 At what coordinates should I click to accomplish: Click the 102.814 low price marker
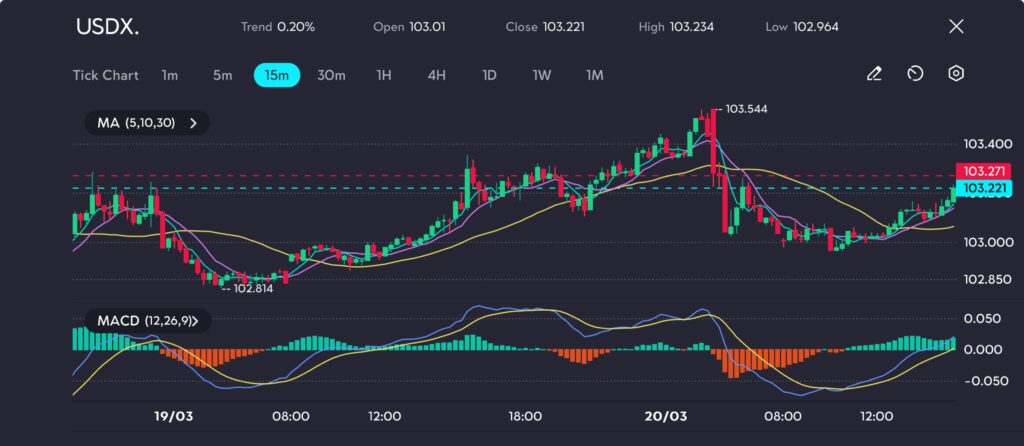click(251, 288)
